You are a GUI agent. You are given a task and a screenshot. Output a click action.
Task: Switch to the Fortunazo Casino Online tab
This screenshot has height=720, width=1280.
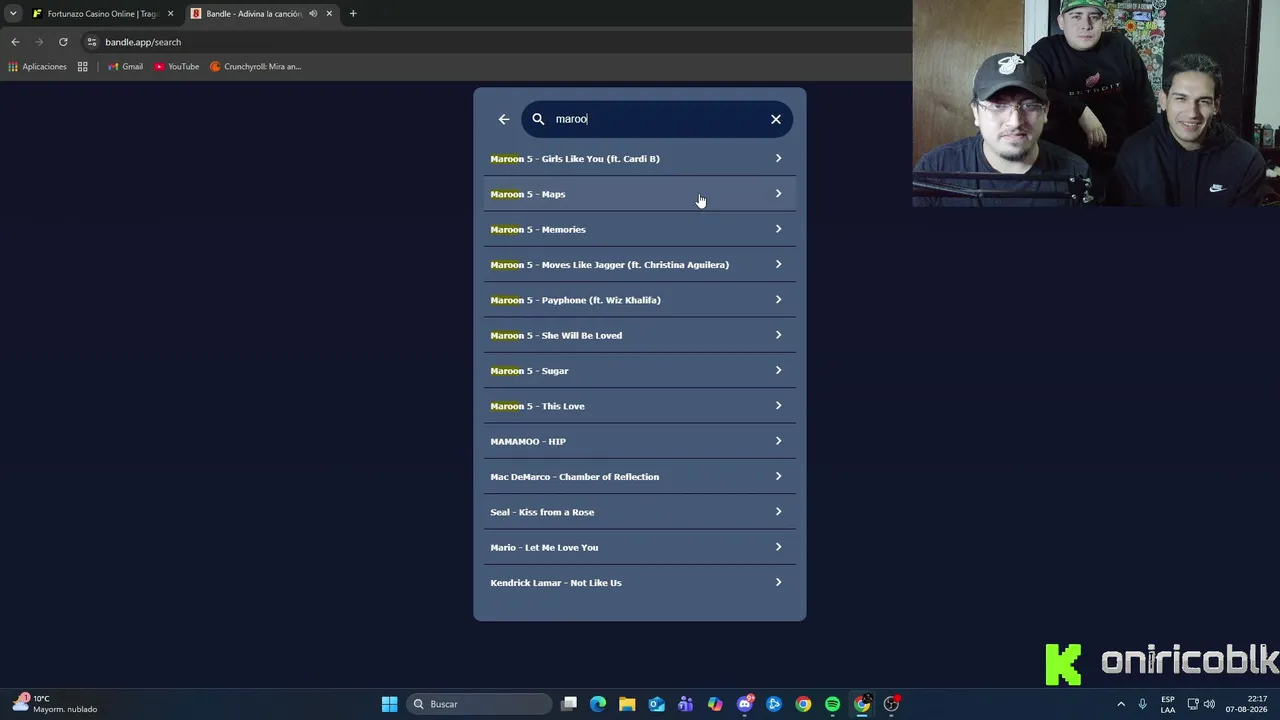coord(102,14)
